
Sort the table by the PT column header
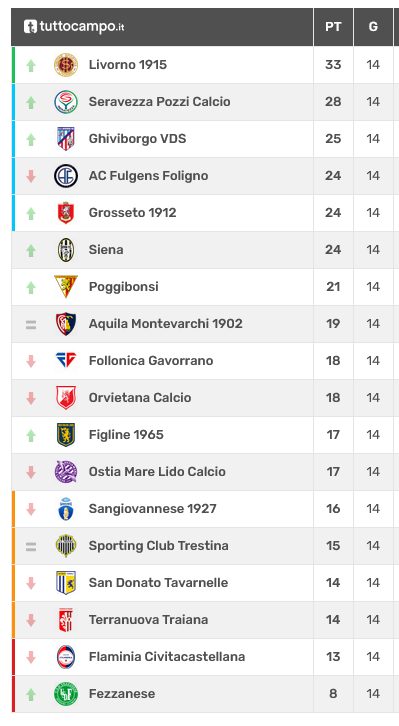pyautogui.click(x=333, y=27)
